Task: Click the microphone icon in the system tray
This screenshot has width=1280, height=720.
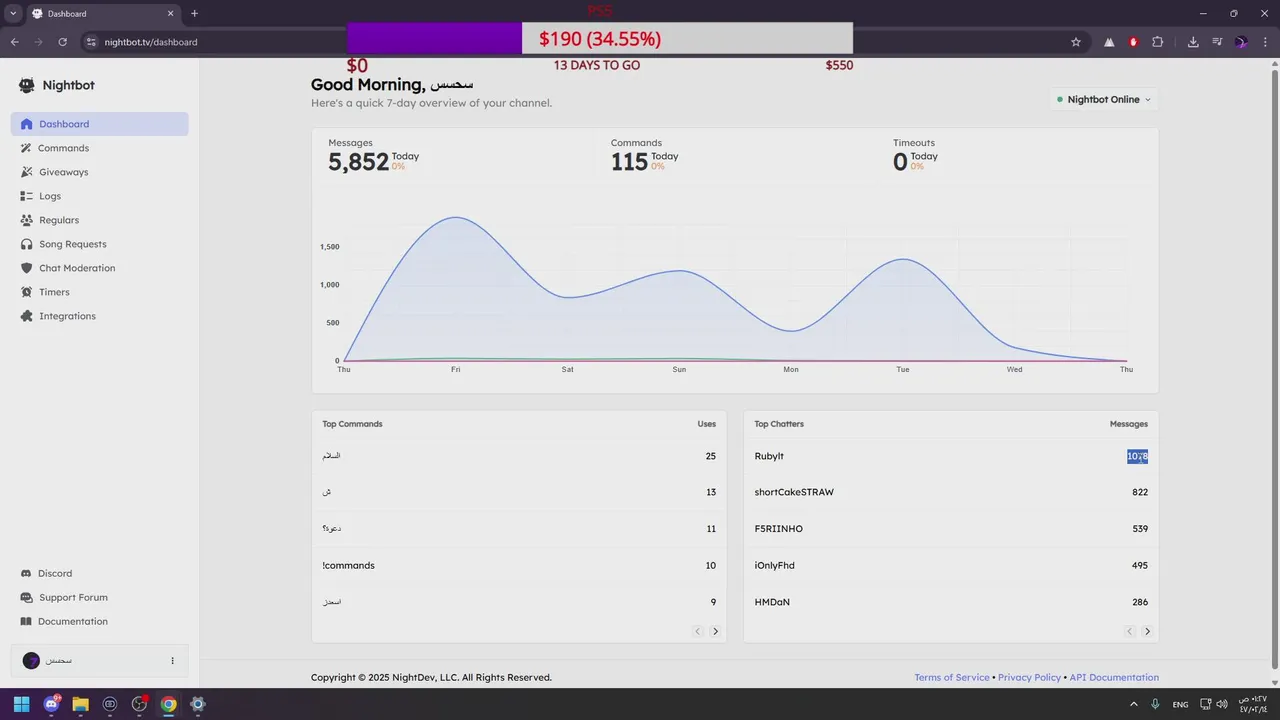Action: click(x=1156, y=704)
